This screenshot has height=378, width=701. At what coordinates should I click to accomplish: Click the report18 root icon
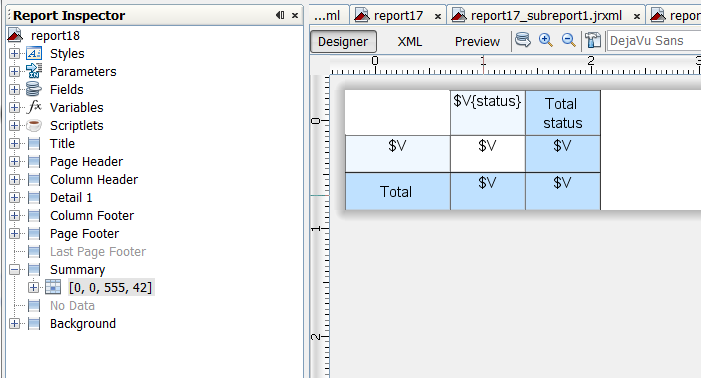coord(15,35)
